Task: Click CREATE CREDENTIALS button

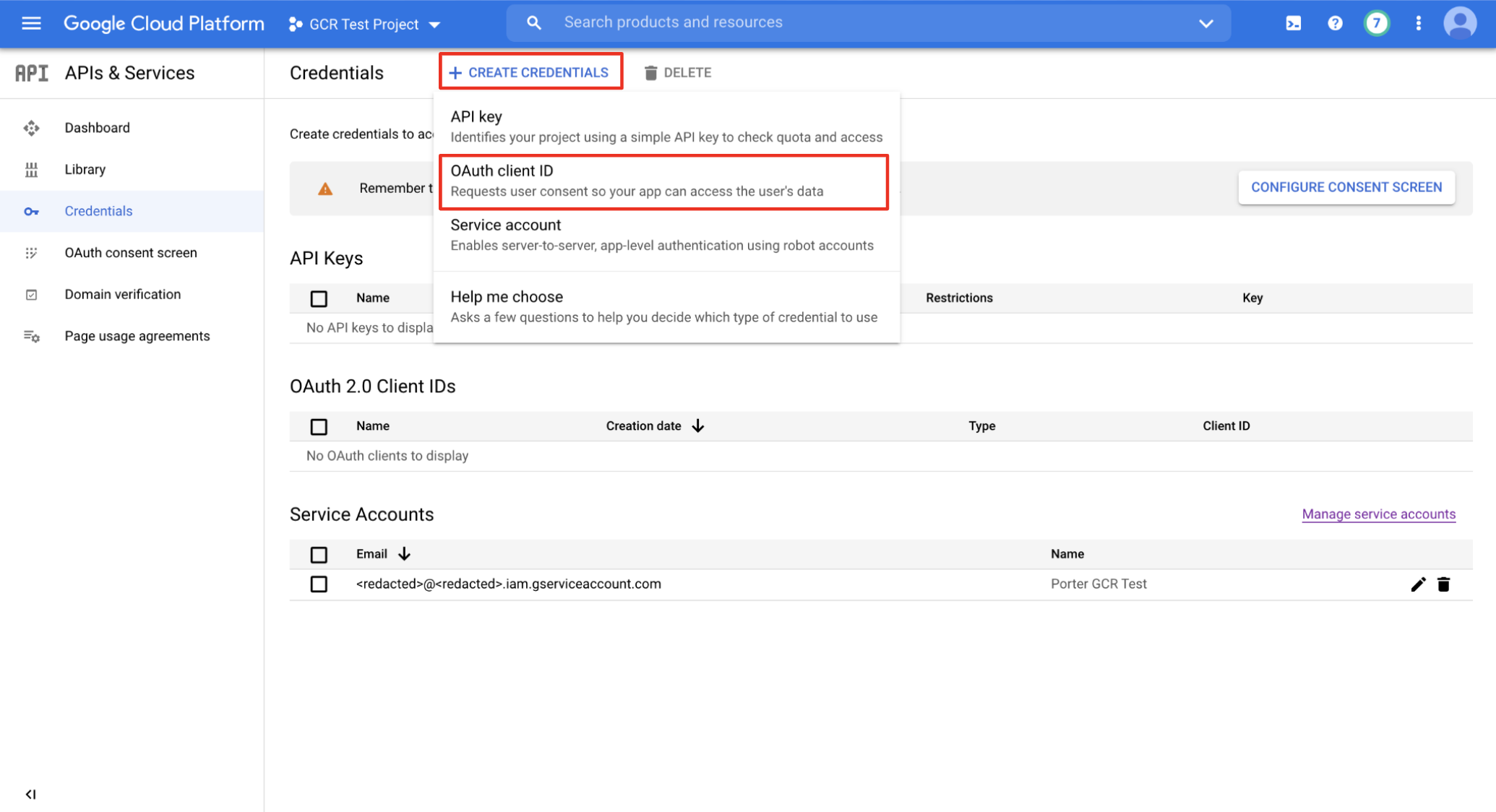Action: point(530,72)
